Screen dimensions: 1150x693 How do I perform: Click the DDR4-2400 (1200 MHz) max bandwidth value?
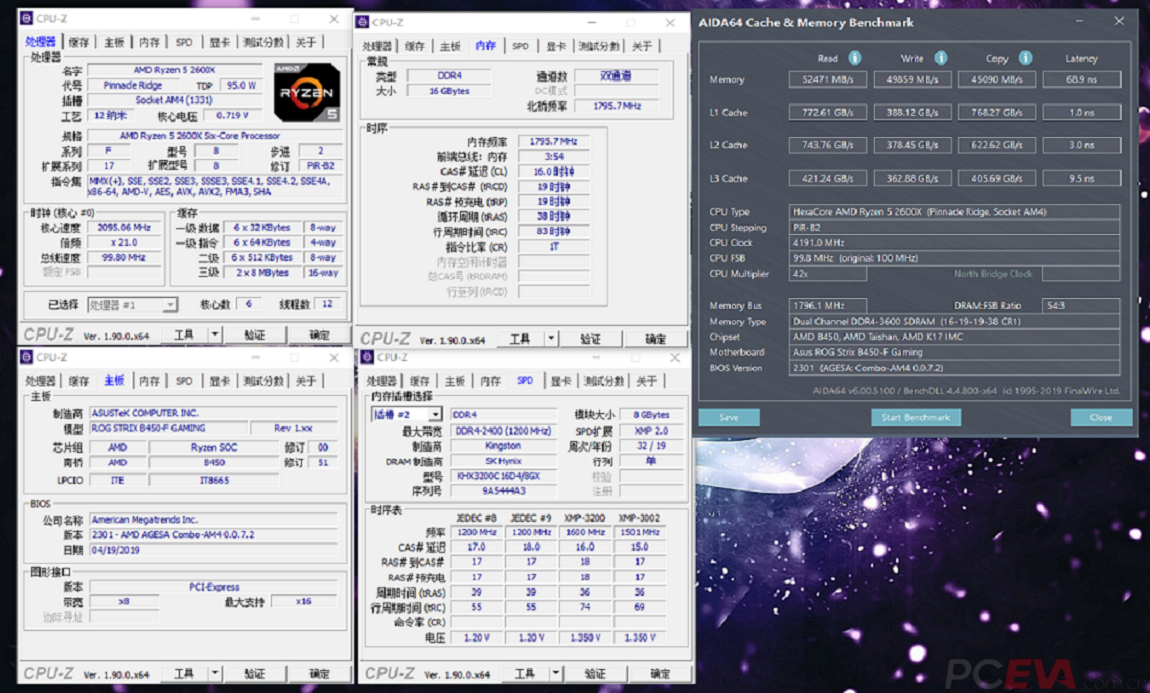pos(503,431)
